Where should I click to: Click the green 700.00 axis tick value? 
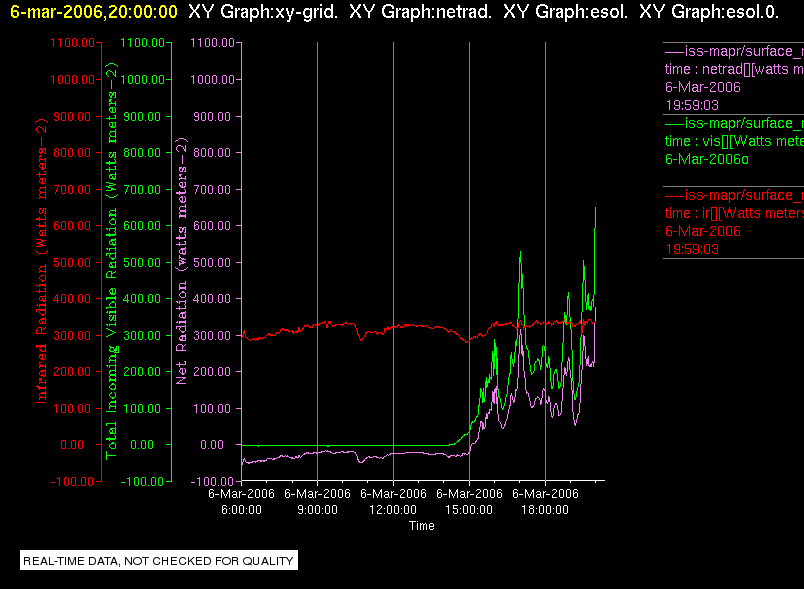[143, 190]
